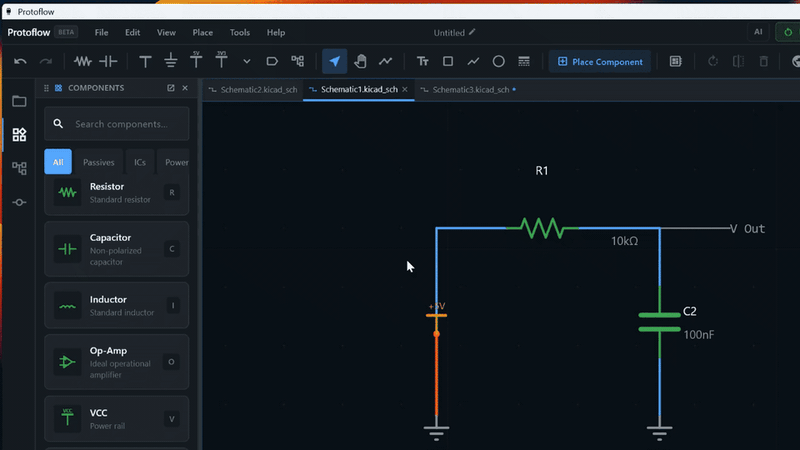Select the ground symbol tool
Image resolution: width=800 pixels, height=450 pixels.
[x=171, y=62]
